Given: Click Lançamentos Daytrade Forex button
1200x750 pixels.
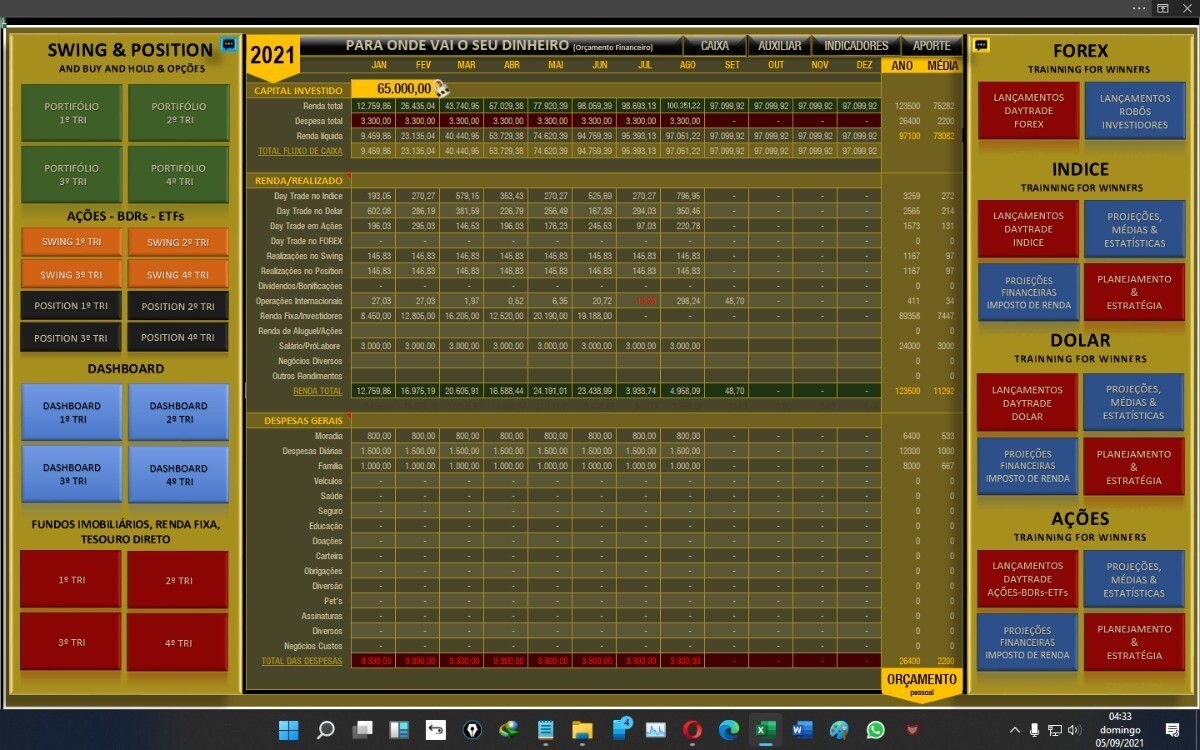Looking at the screenshot, I should pos(1028,111).
